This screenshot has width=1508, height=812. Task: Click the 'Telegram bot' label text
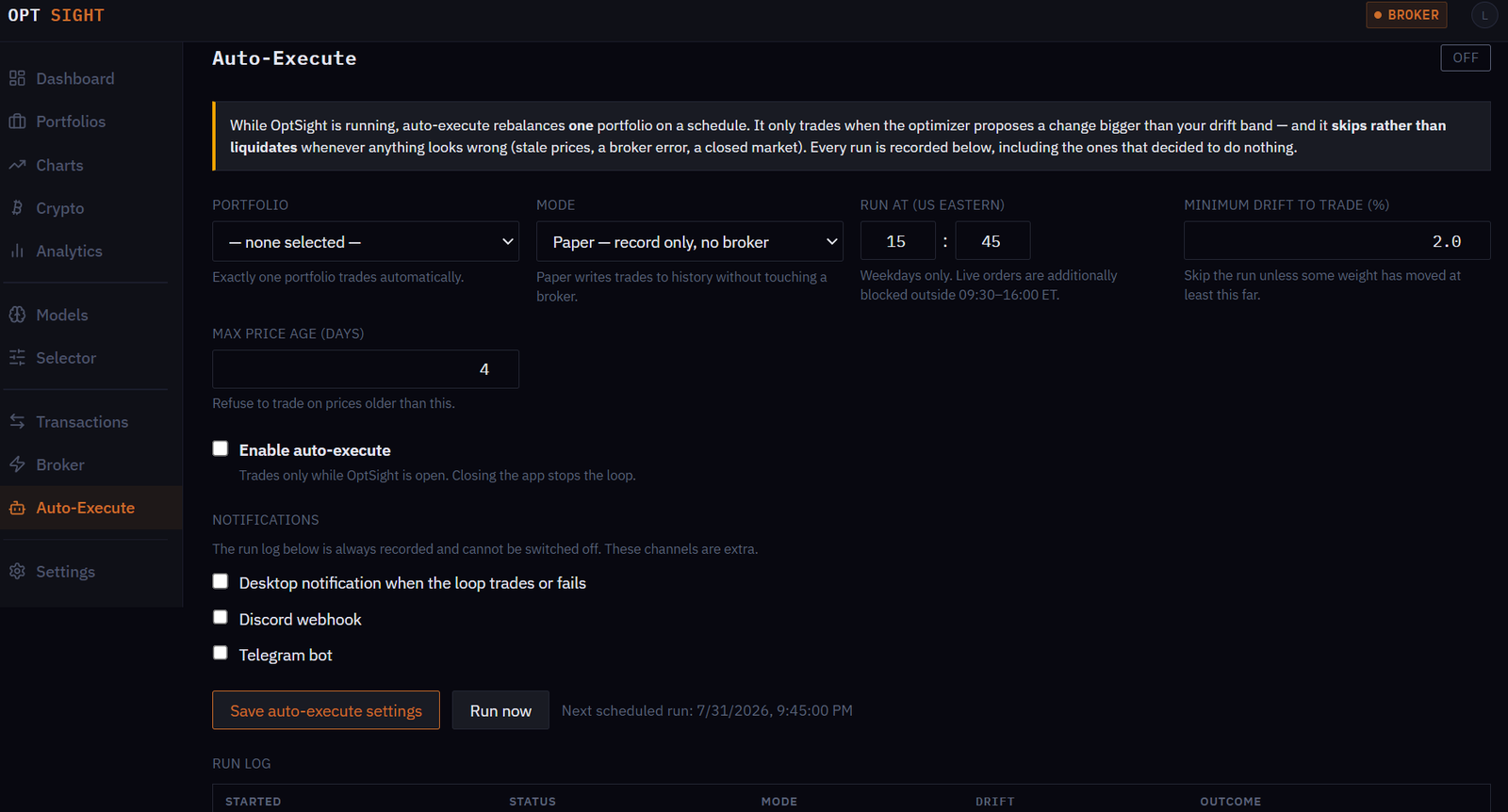coord(286,655)
